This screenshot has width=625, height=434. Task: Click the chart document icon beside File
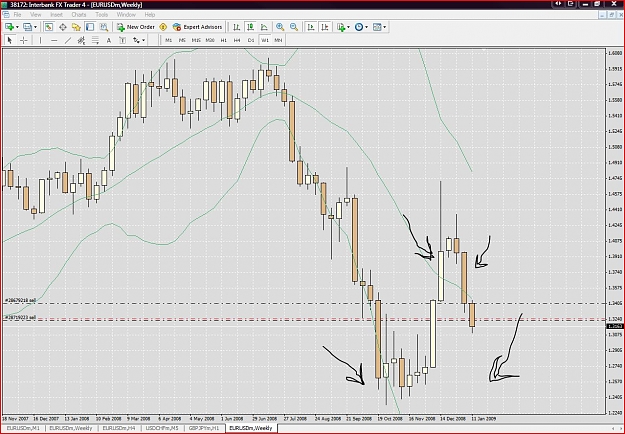point(6,15)
